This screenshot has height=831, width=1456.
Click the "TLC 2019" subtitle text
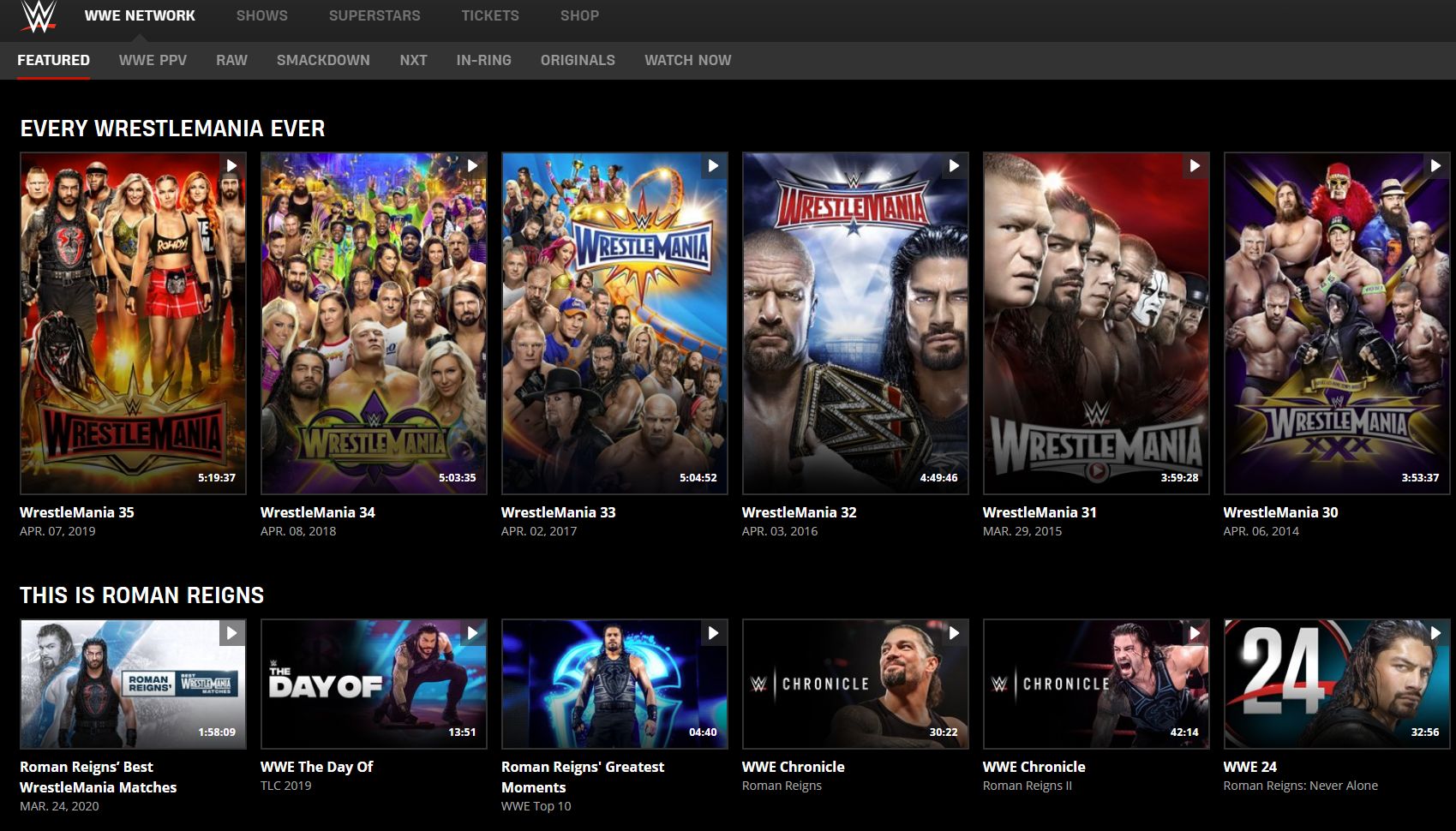click(x=286, y=786)
